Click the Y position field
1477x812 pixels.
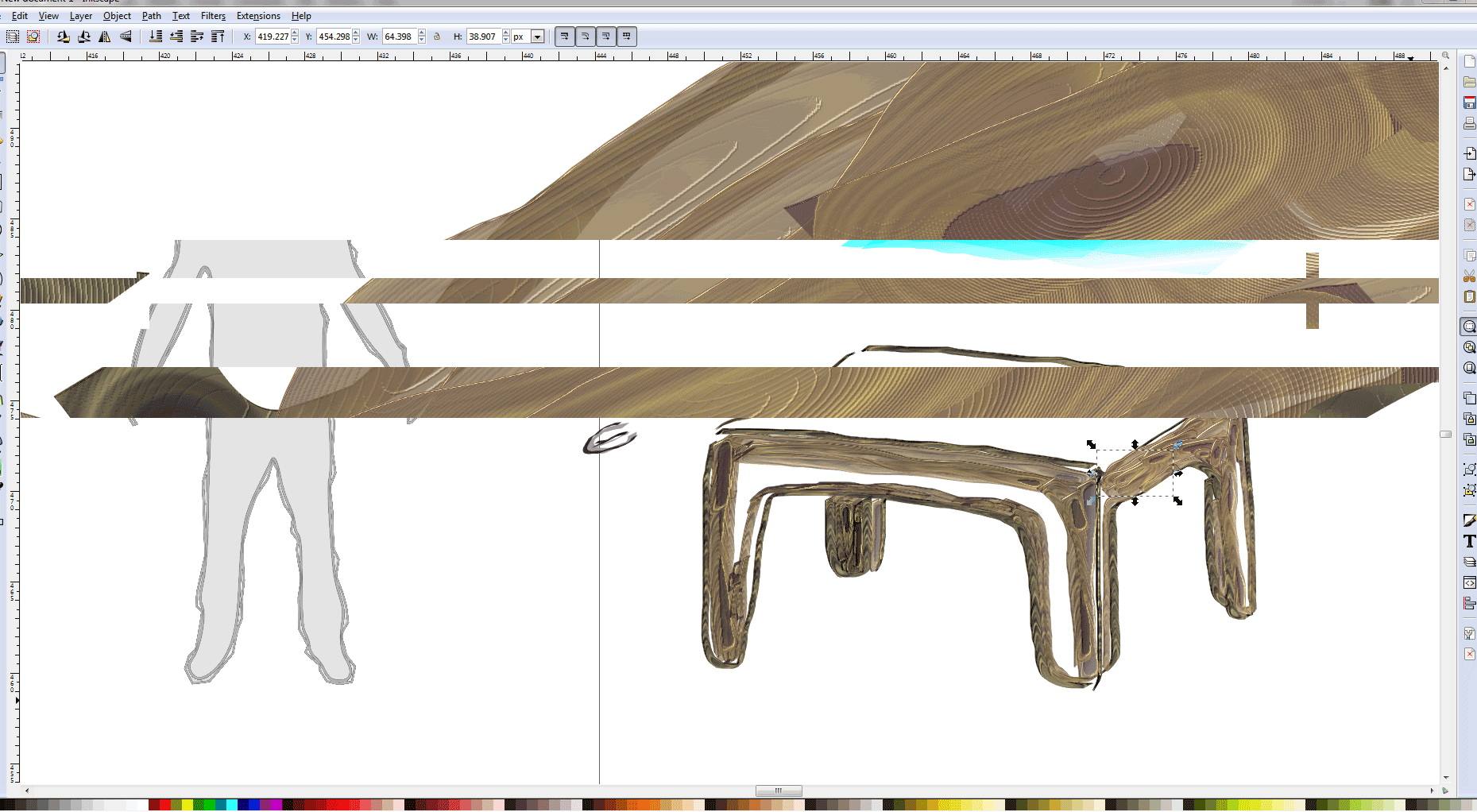tap(334, 37)
